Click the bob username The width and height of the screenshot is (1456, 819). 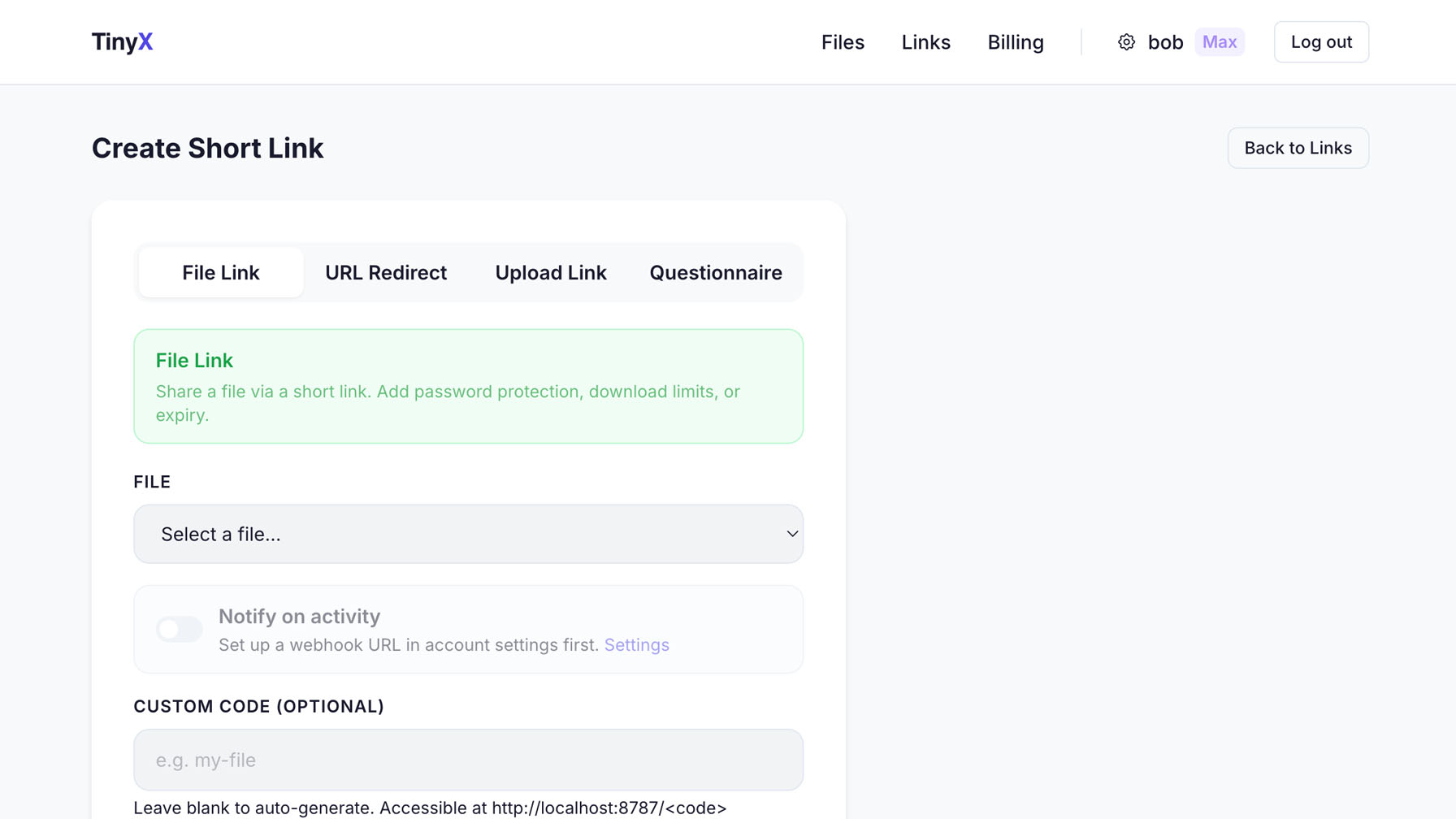pos(1165,41)
